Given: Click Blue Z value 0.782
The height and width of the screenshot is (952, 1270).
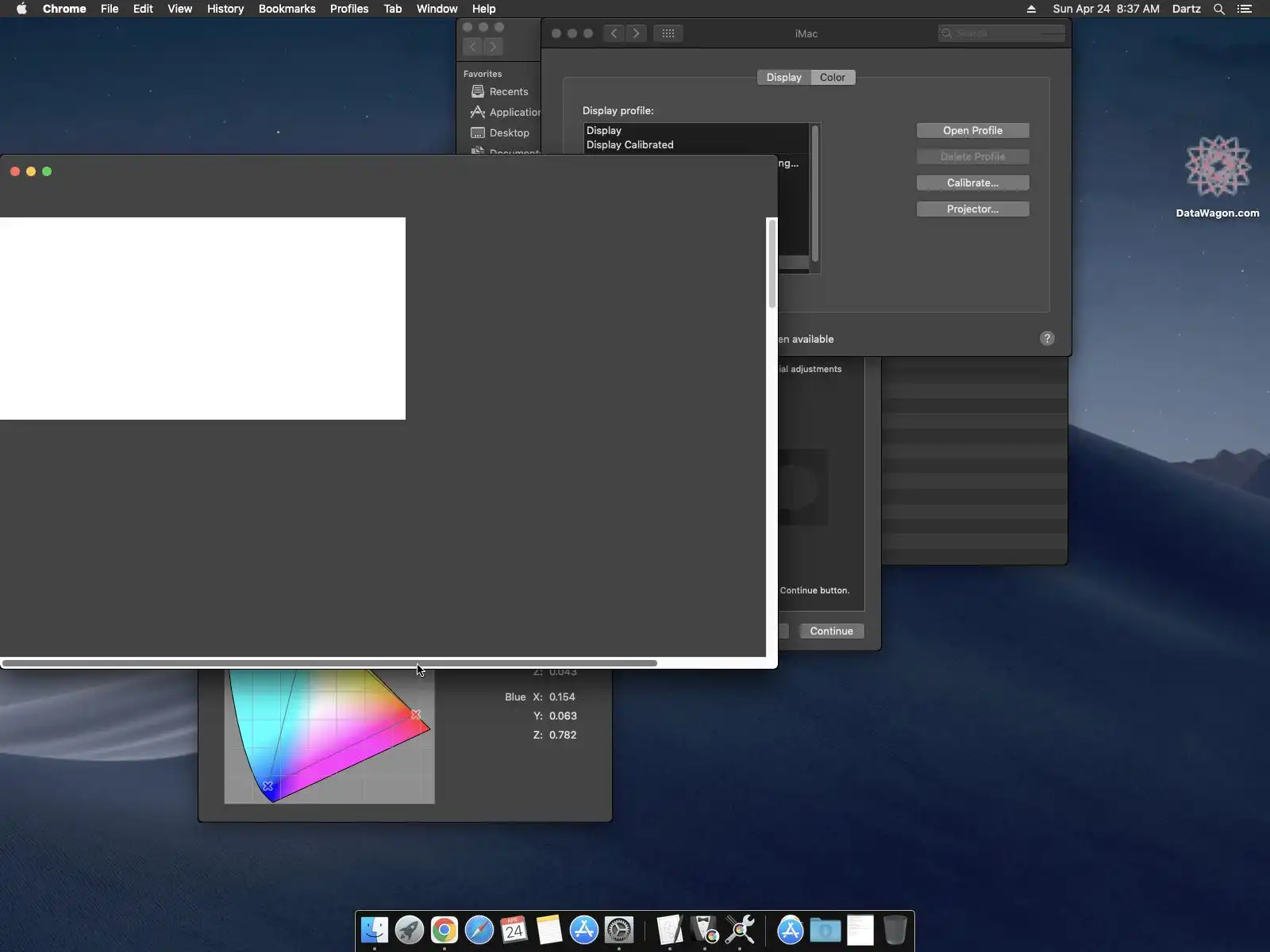Looking at the screenshot, I should [563, 735].
